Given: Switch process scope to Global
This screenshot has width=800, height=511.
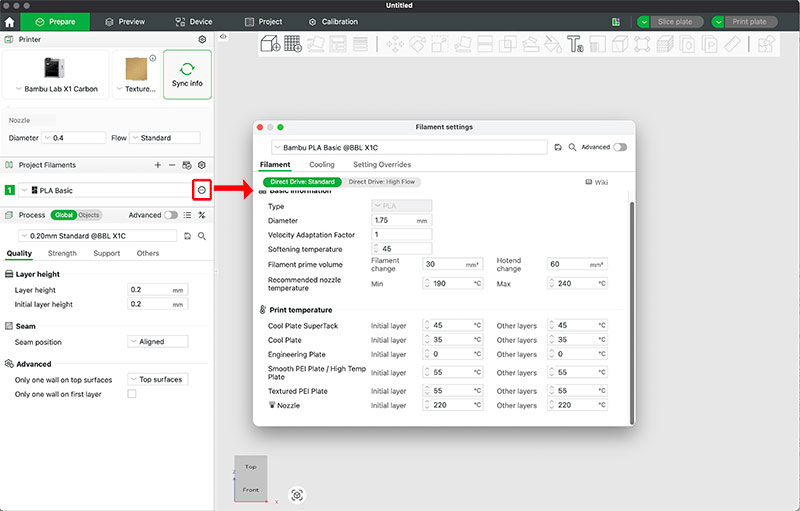Looking at the screenshot, I should pos(64,215).
